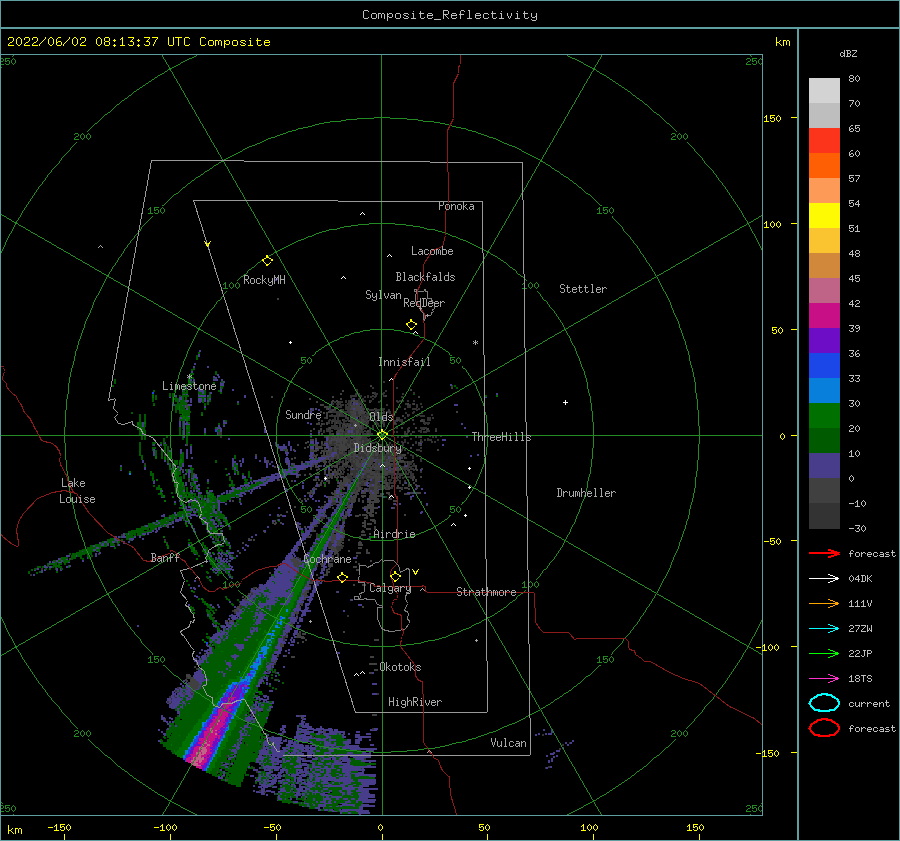Image resolution: width=900 pixels, height=841 pixels.
Task: Click the bright green 30–20 dBZ swatch
Action: tap(824, 416)
